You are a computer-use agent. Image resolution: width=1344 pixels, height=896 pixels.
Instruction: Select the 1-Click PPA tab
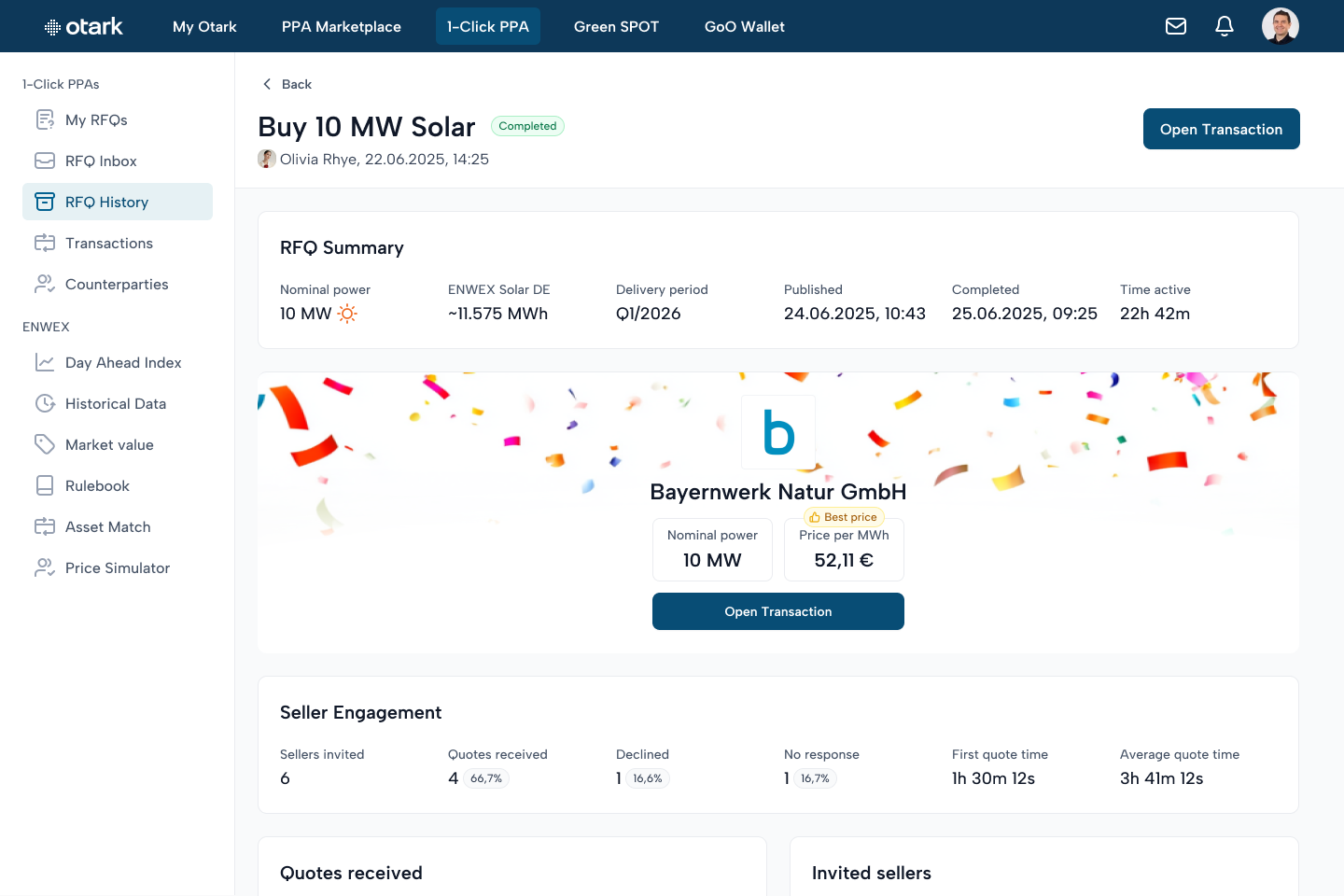coord(488,26)
